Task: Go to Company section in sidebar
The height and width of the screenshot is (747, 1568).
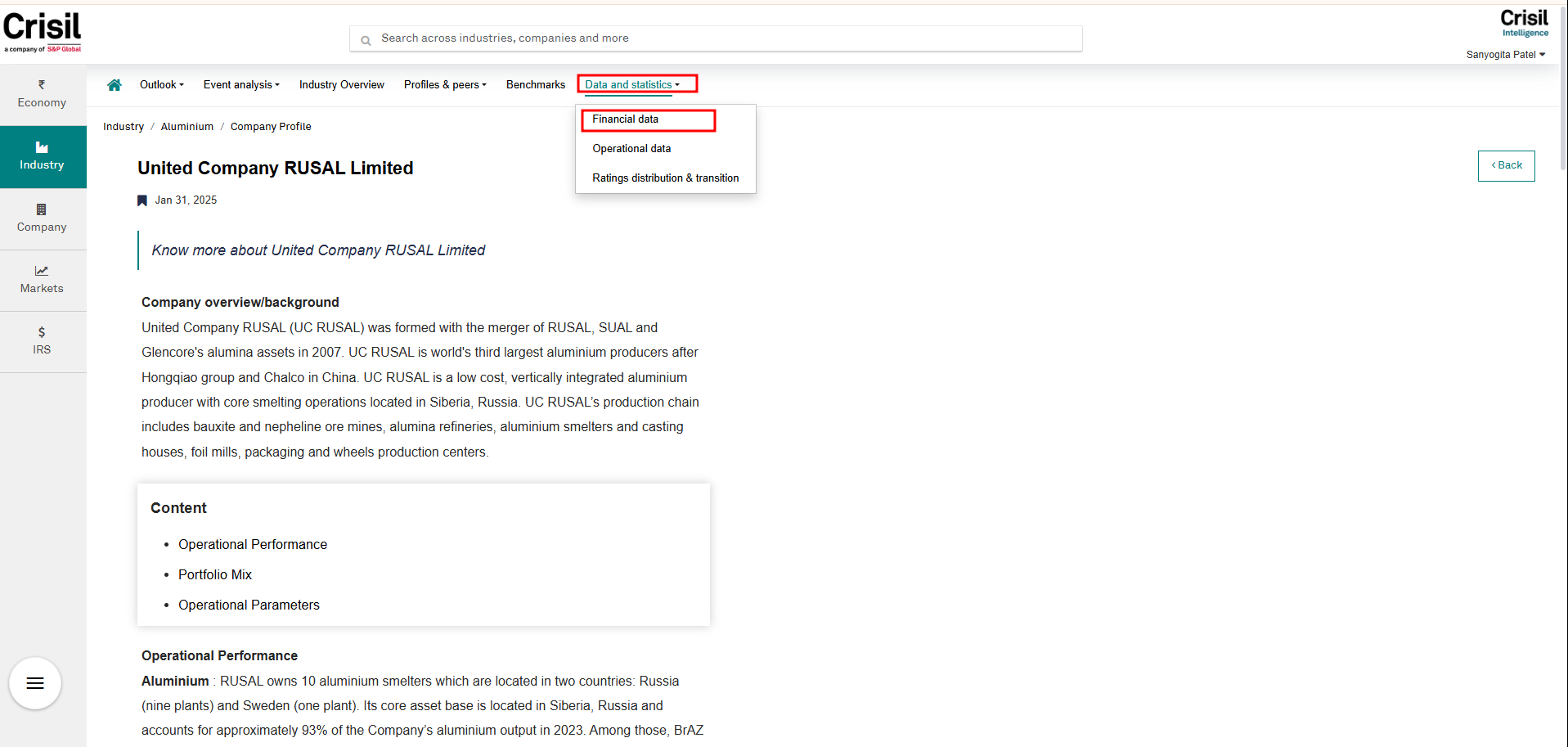Action: click(42, 218)
